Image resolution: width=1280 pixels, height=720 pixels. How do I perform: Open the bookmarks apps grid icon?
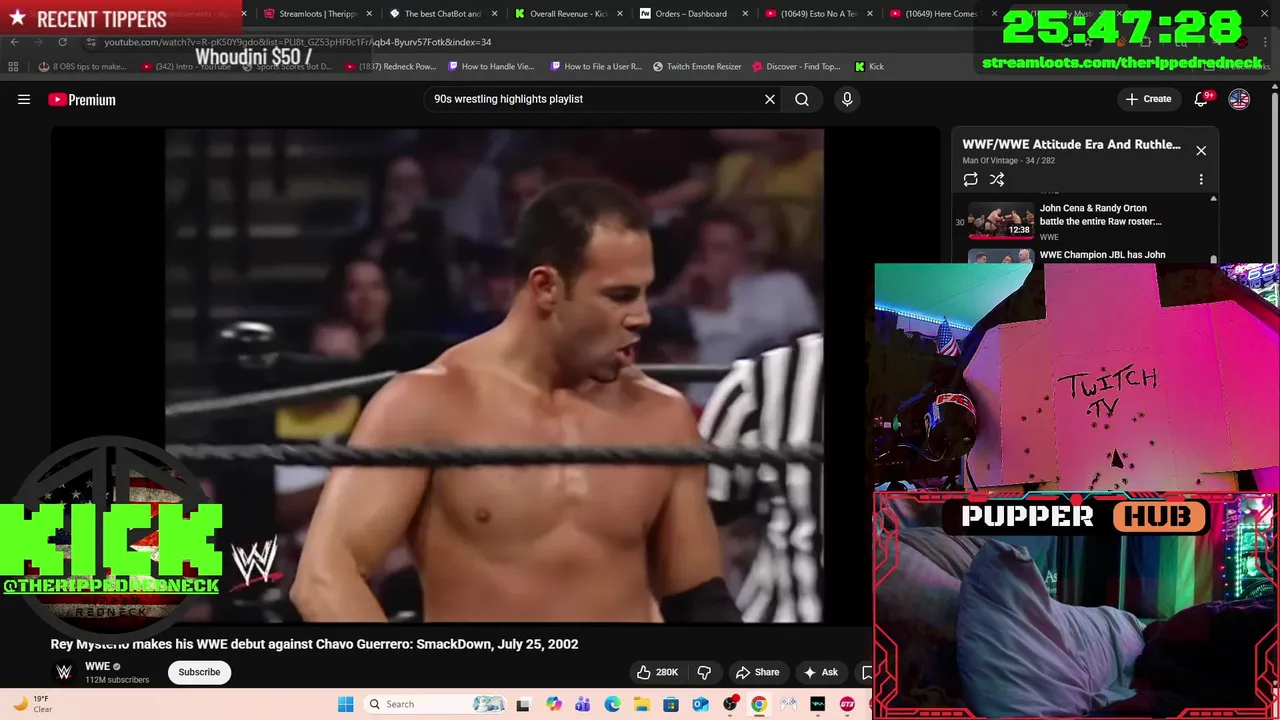[x=13, y=67]
